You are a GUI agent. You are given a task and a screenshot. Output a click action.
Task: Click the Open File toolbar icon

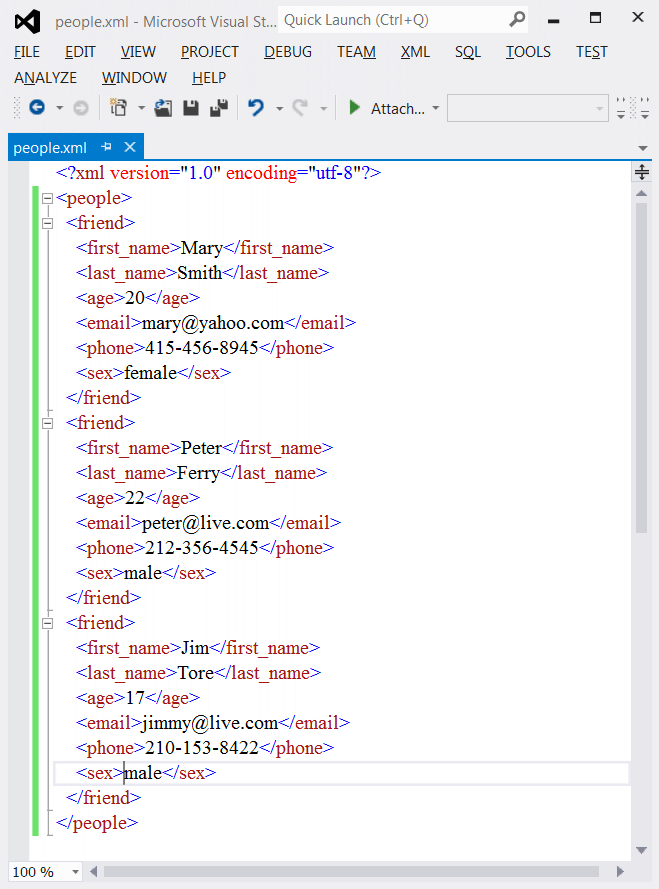click(x=163, y=108)
